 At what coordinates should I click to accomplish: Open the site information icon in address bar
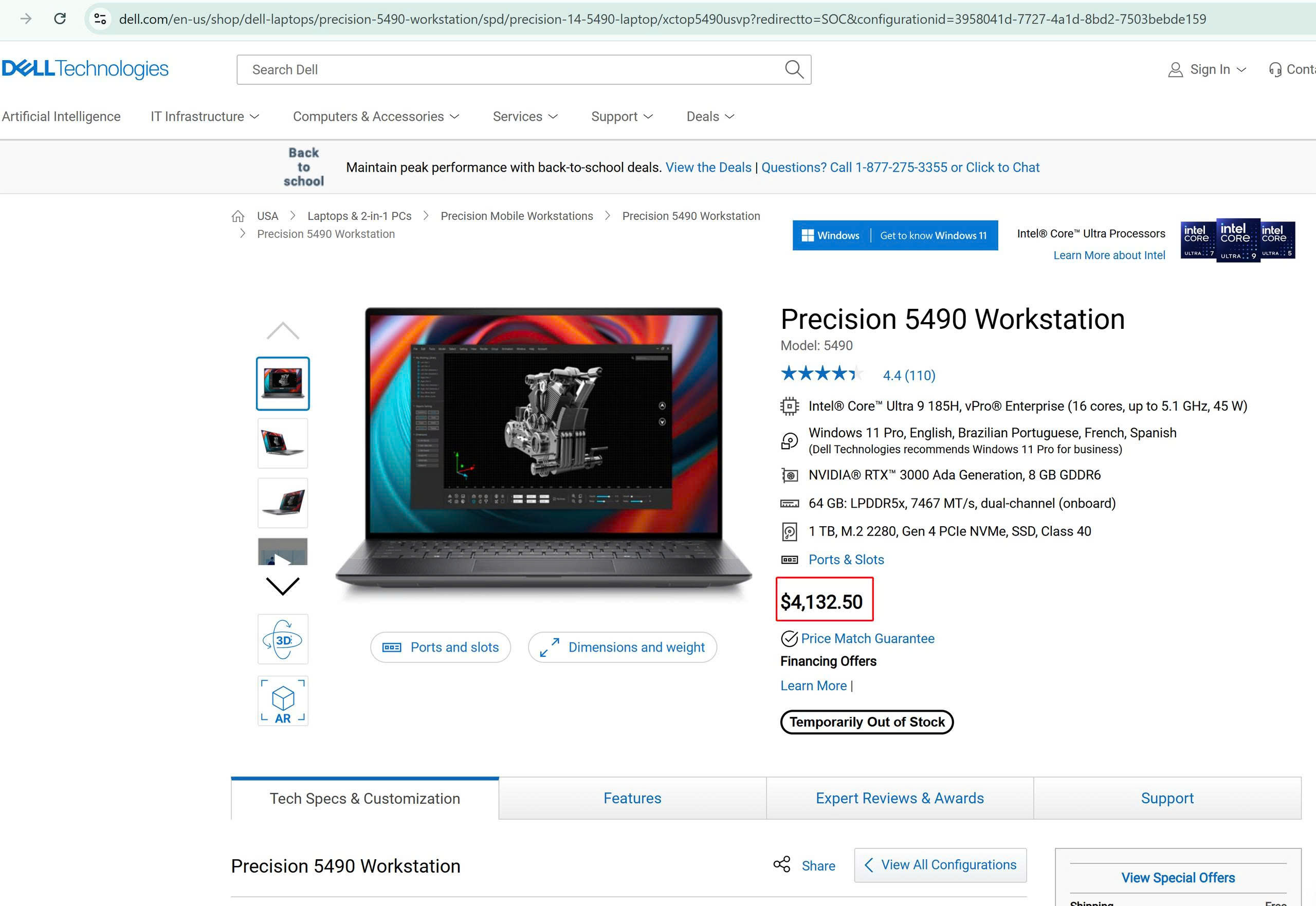tap(100, 19)
